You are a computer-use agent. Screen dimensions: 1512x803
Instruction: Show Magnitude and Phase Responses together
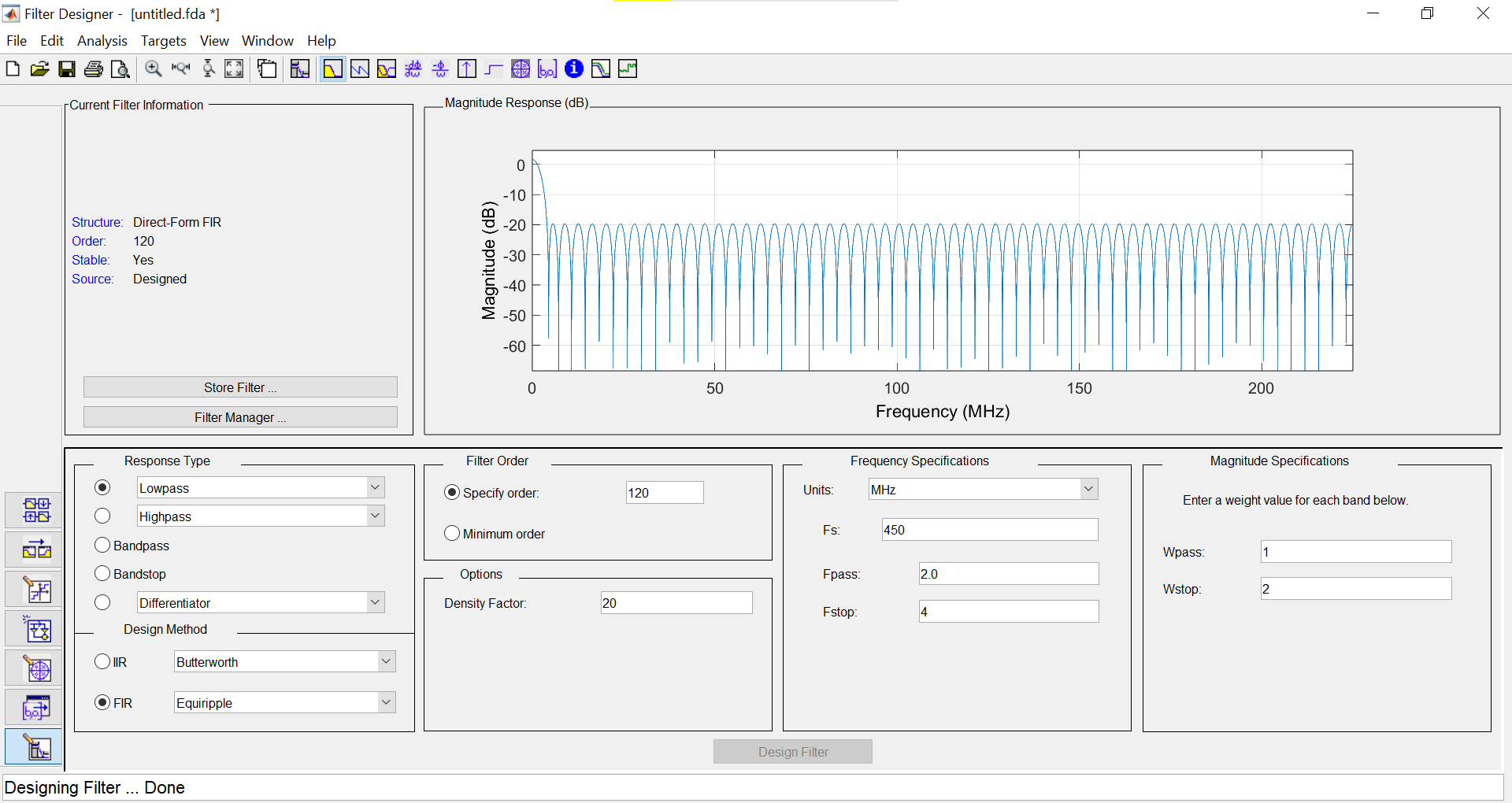point(387,69)
